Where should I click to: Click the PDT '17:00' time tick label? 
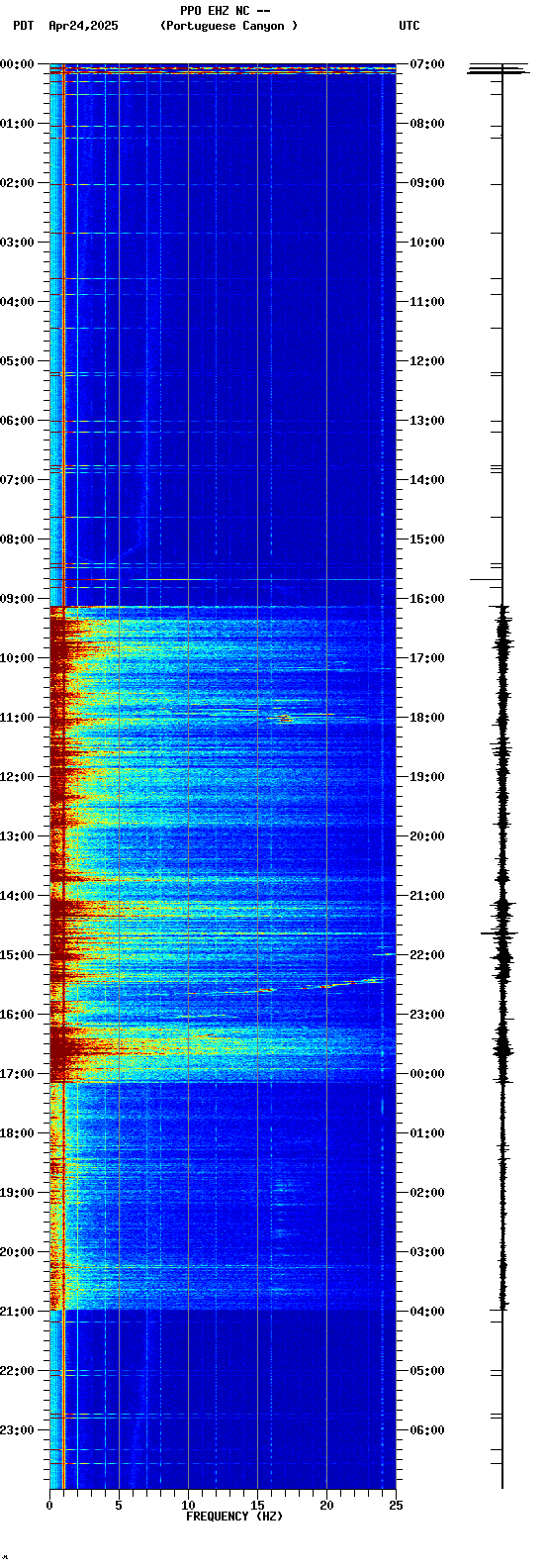[17, 1074]
